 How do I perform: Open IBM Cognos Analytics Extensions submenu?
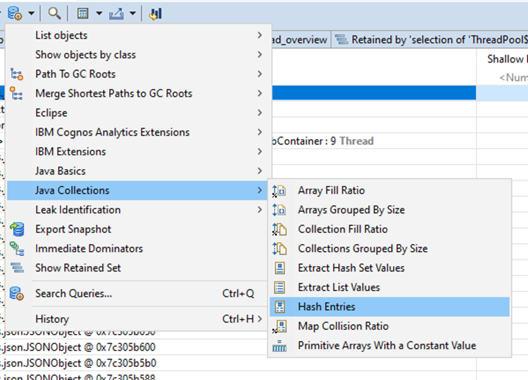pyautogui.click(x=137, y=132)
